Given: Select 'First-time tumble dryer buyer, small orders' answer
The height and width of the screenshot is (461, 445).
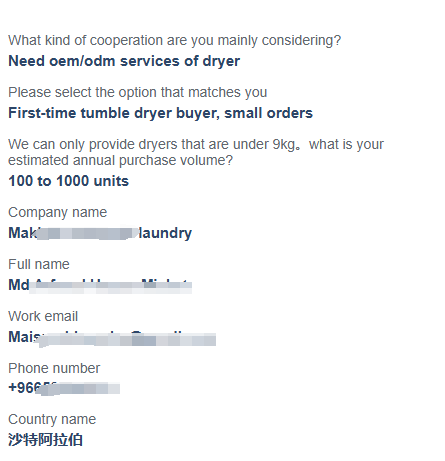Looking at the screenshot, I should tap(160, 113).
